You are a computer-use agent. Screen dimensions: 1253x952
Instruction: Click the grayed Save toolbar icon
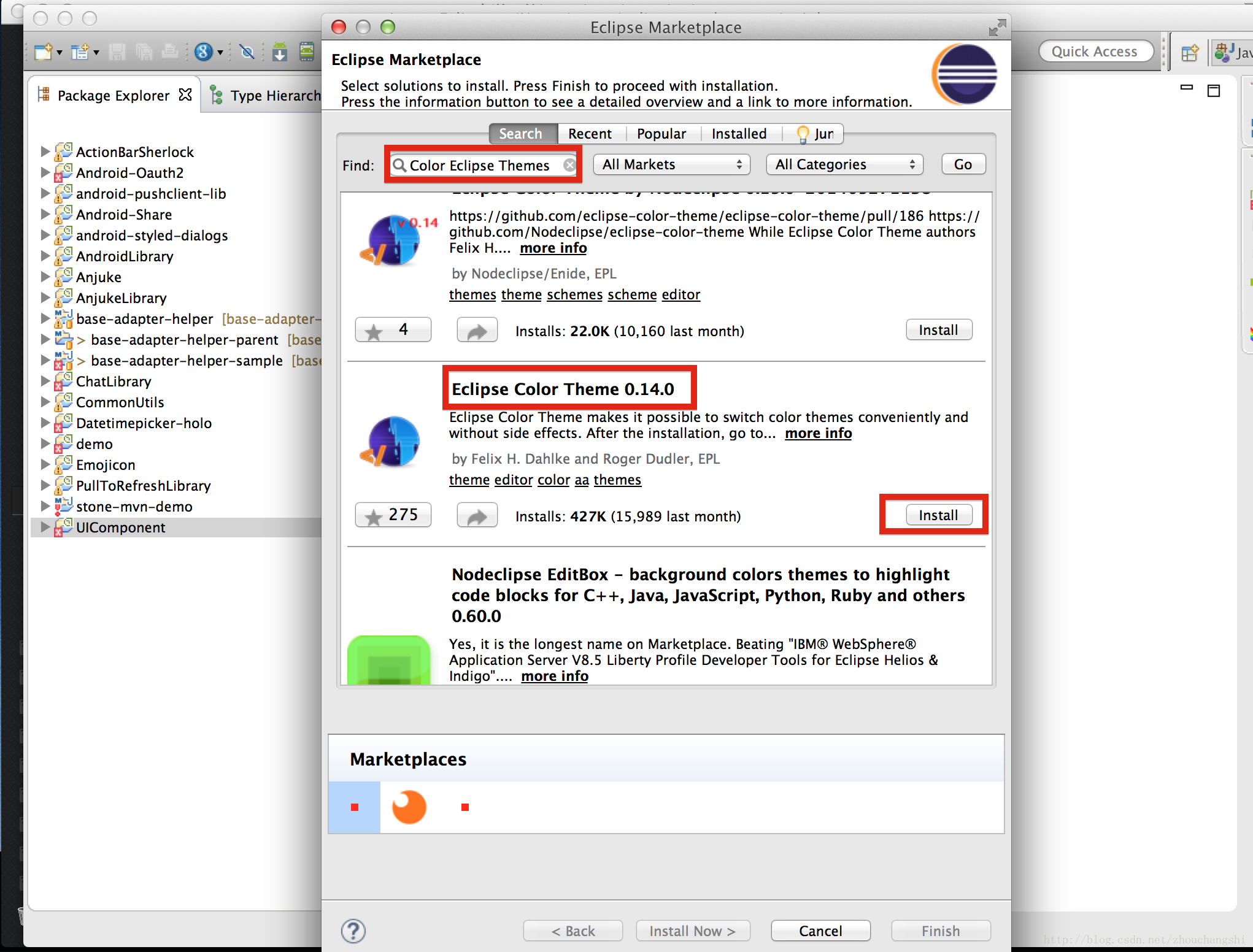pyautogui.click(x=117, y=52)
